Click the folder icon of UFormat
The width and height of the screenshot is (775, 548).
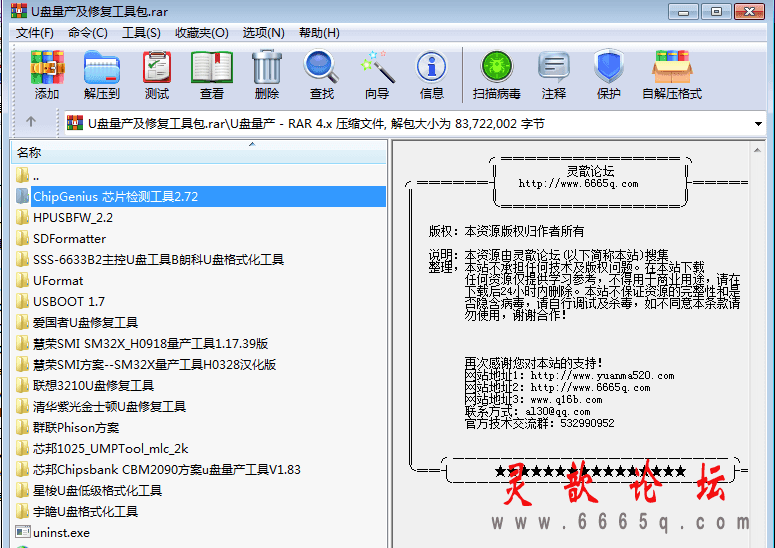coord(22,281)
